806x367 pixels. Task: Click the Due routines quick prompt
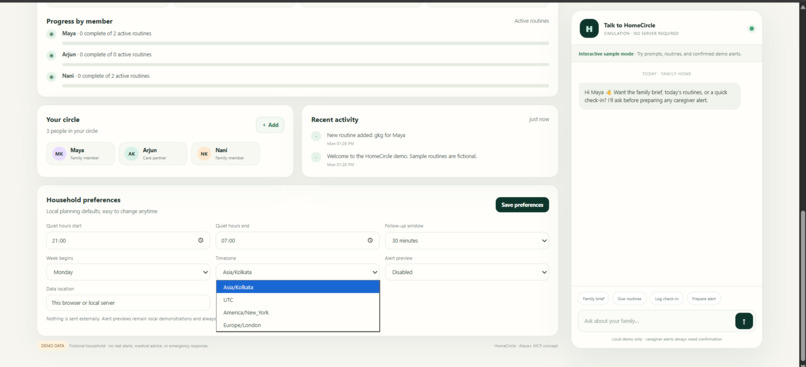[x=629, y=299]
